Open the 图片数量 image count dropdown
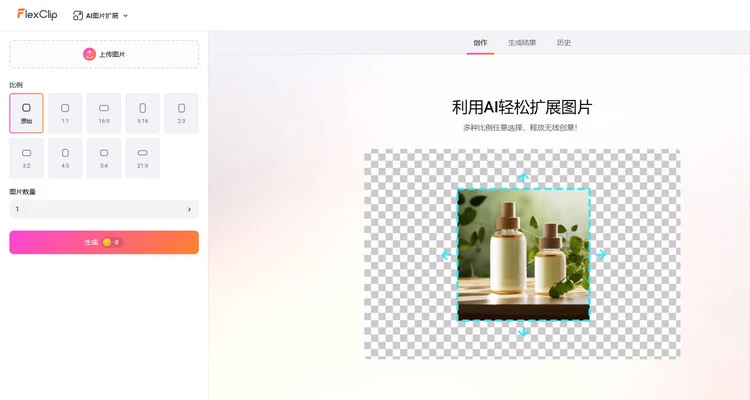Viewport: 750px width, 400px height. coord(104,209)
